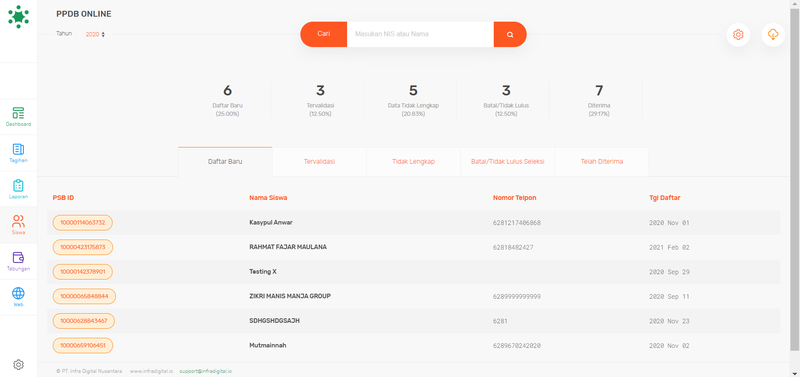800x377 pixels.
Task: Open PSB ID 10000659106451
Action: pyautogui.click(x=83, y=345)
